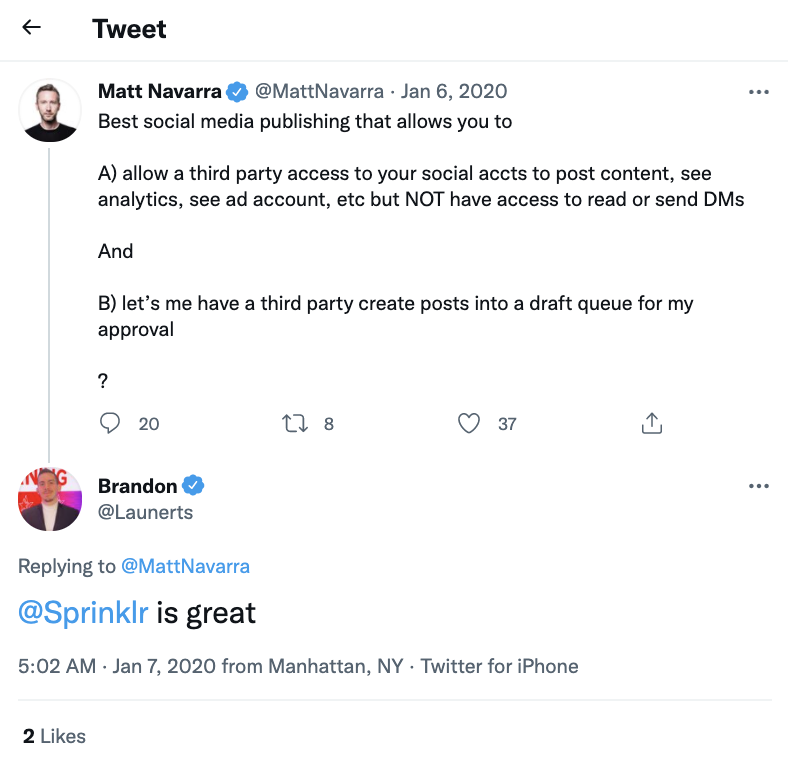Open more options on Matt Navarra's tweet
Viewport: 788px width, 770px height.
click(759, 92)
